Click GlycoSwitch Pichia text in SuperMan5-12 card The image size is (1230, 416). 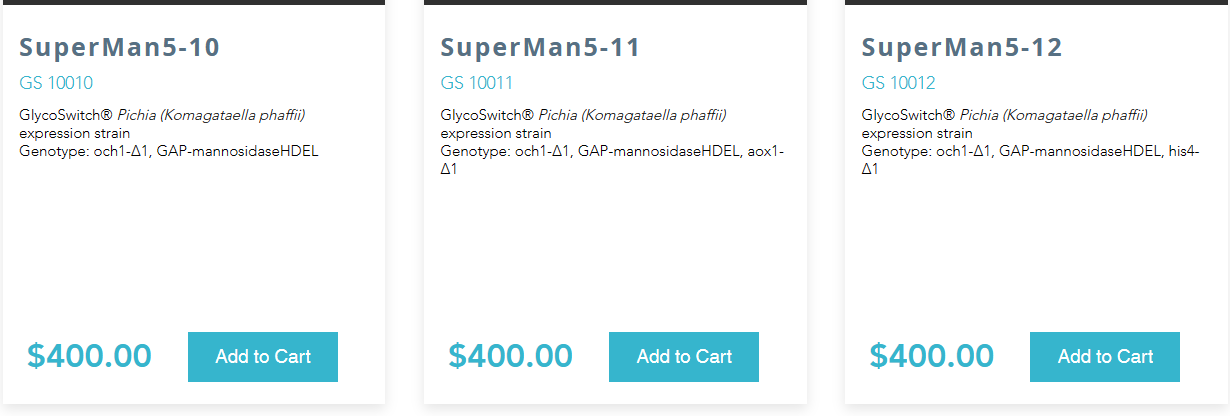point(1004,115)
